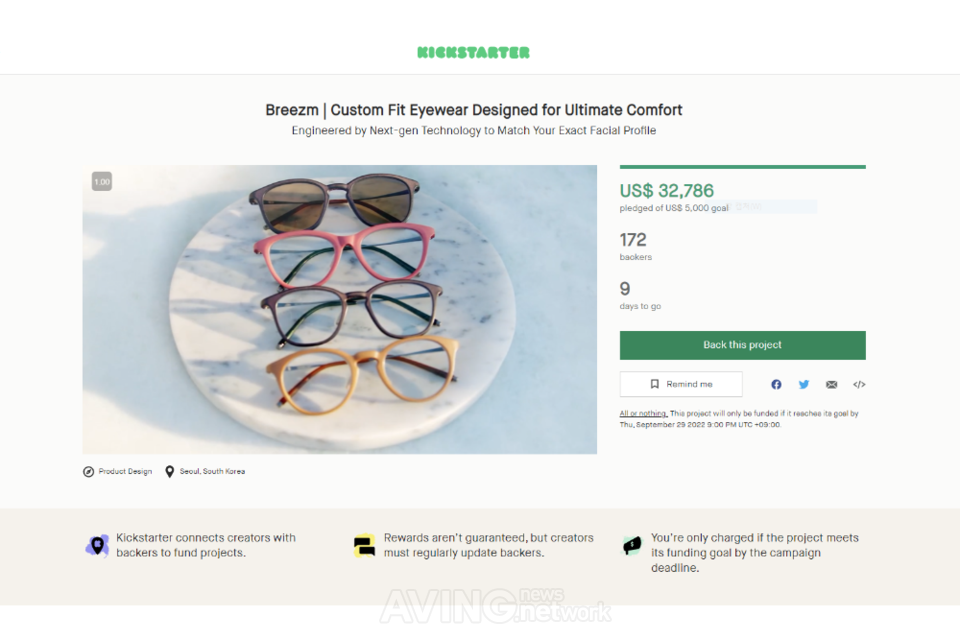Click the Seoul location pin icon

pos(170,471)
